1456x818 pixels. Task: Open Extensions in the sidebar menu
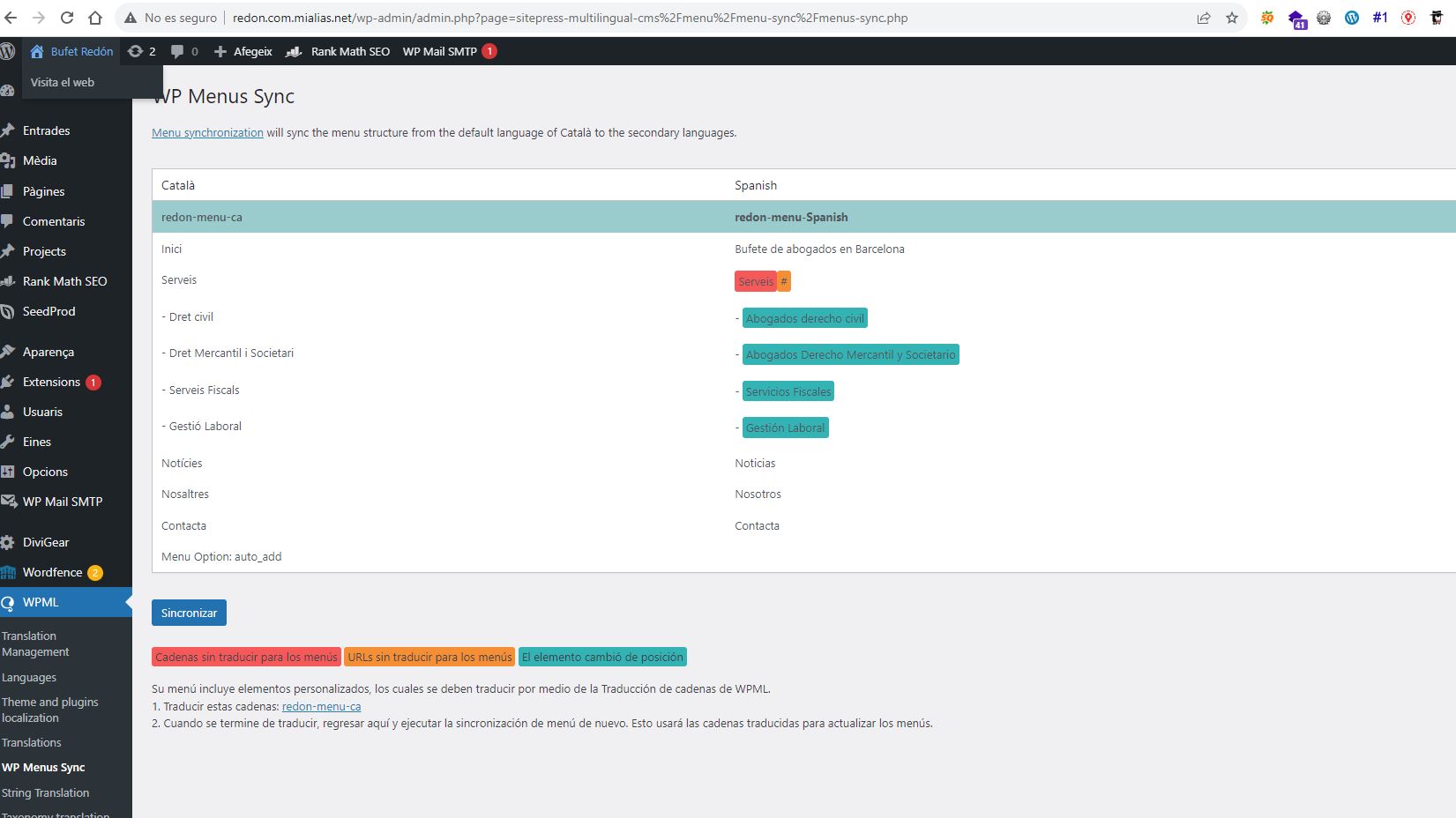[x=51, y=382]
